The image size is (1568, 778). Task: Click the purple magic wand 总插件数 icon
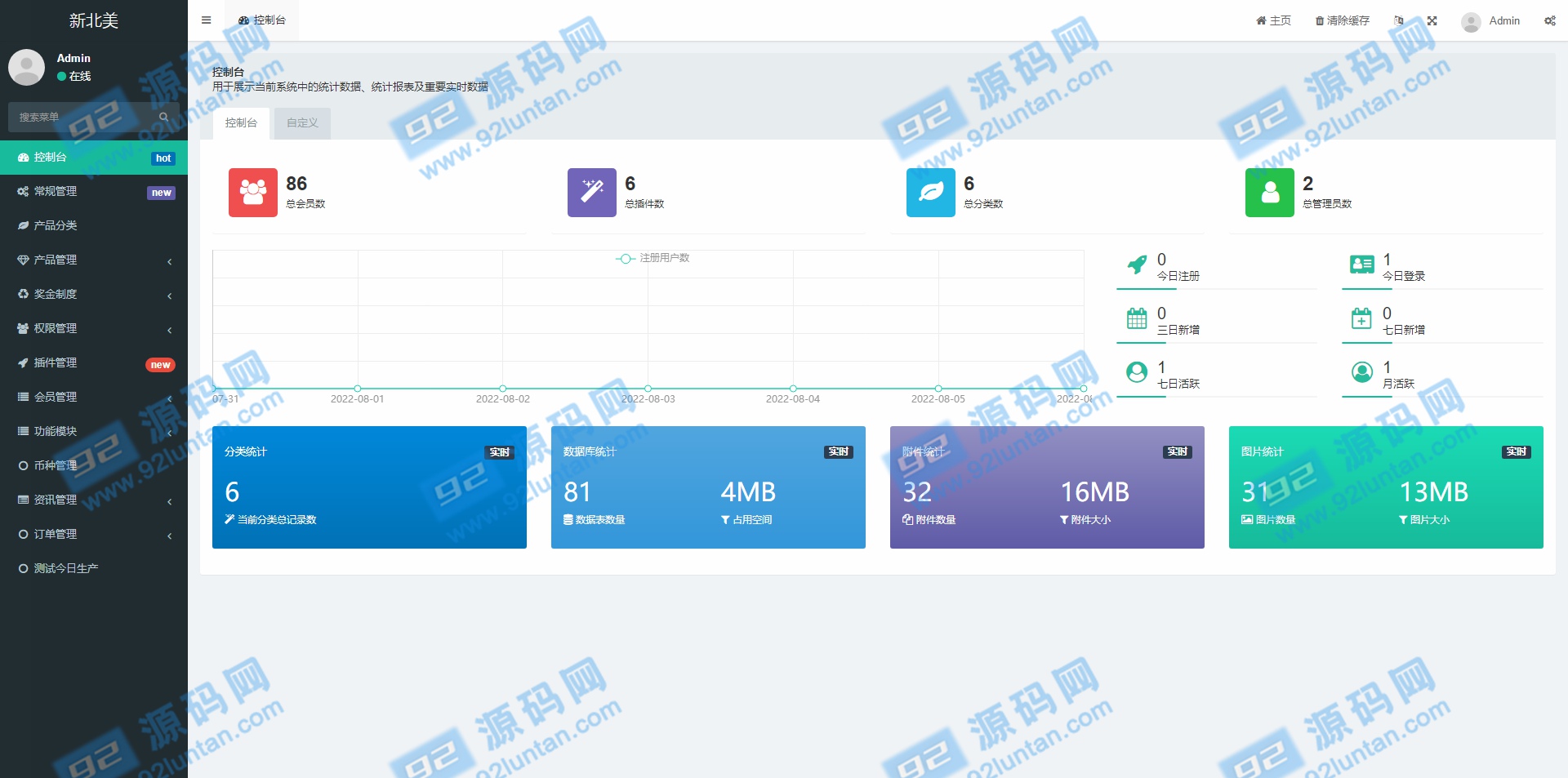pos(592,193)
